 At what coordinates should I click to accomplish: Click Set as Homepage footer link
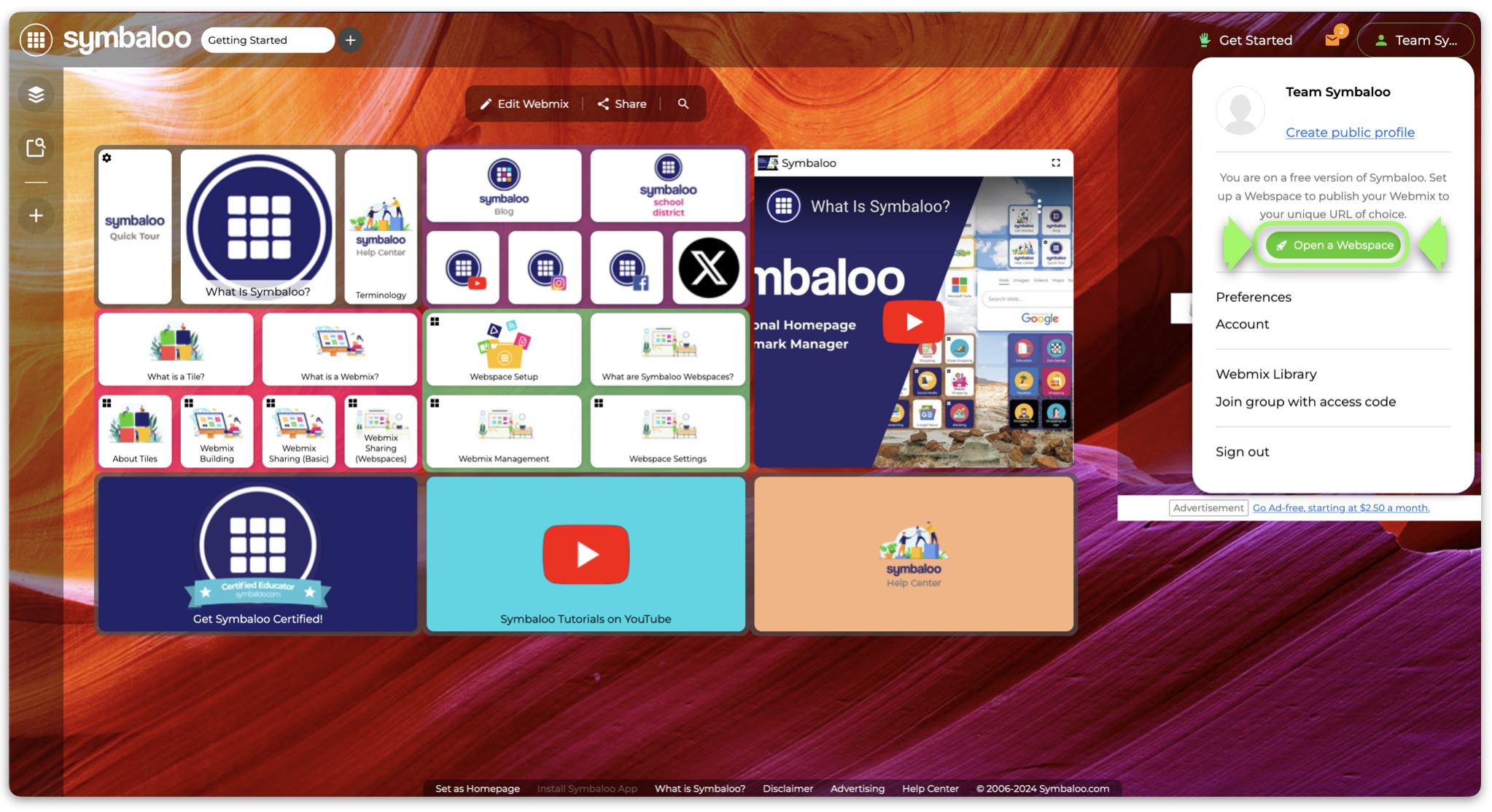477,788
